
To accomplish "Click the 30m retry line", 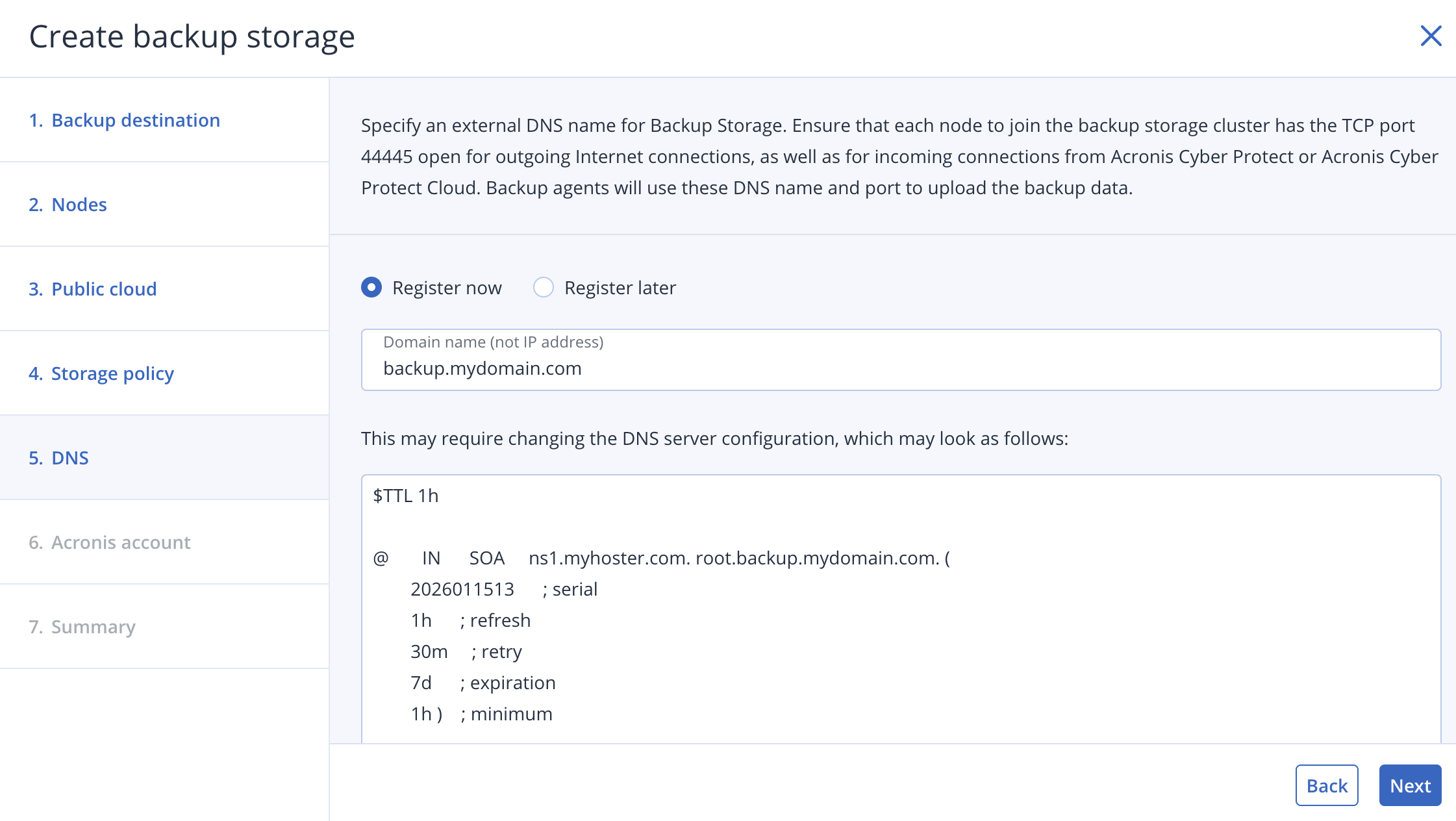I will pos(466,651).
